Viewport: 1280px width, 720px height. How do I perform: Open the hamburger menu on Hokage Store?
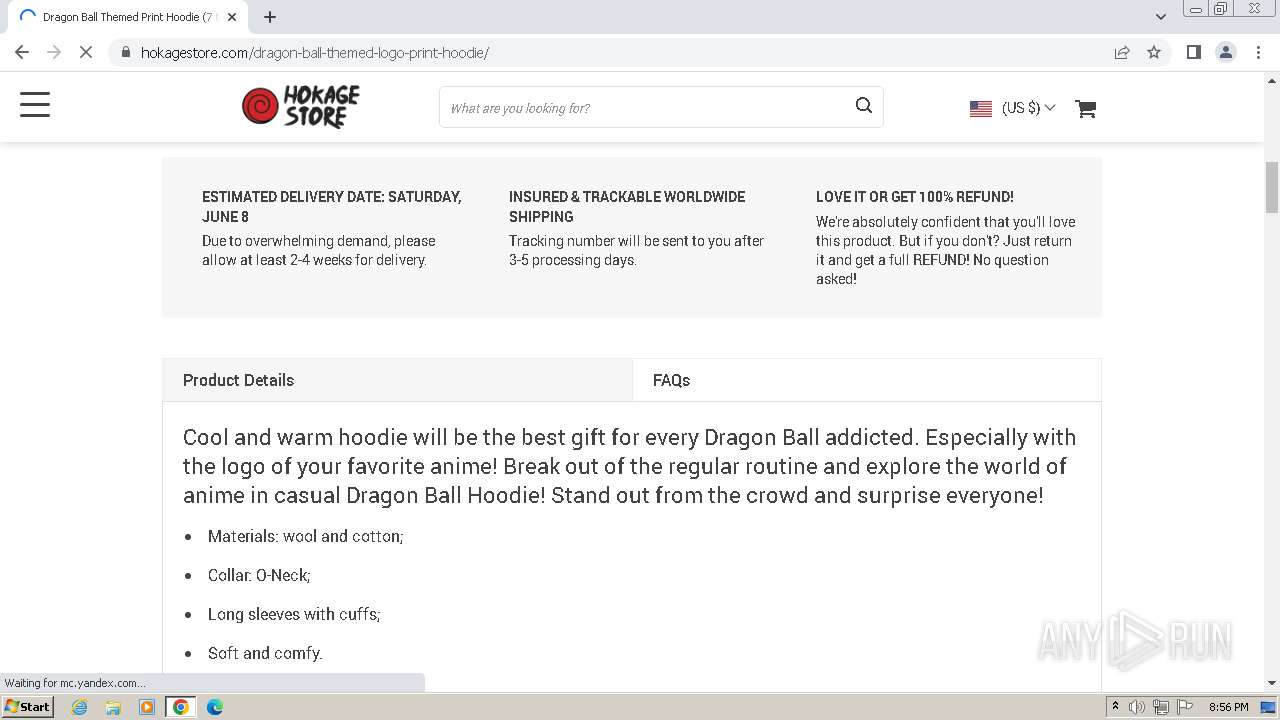click(35, 104)
